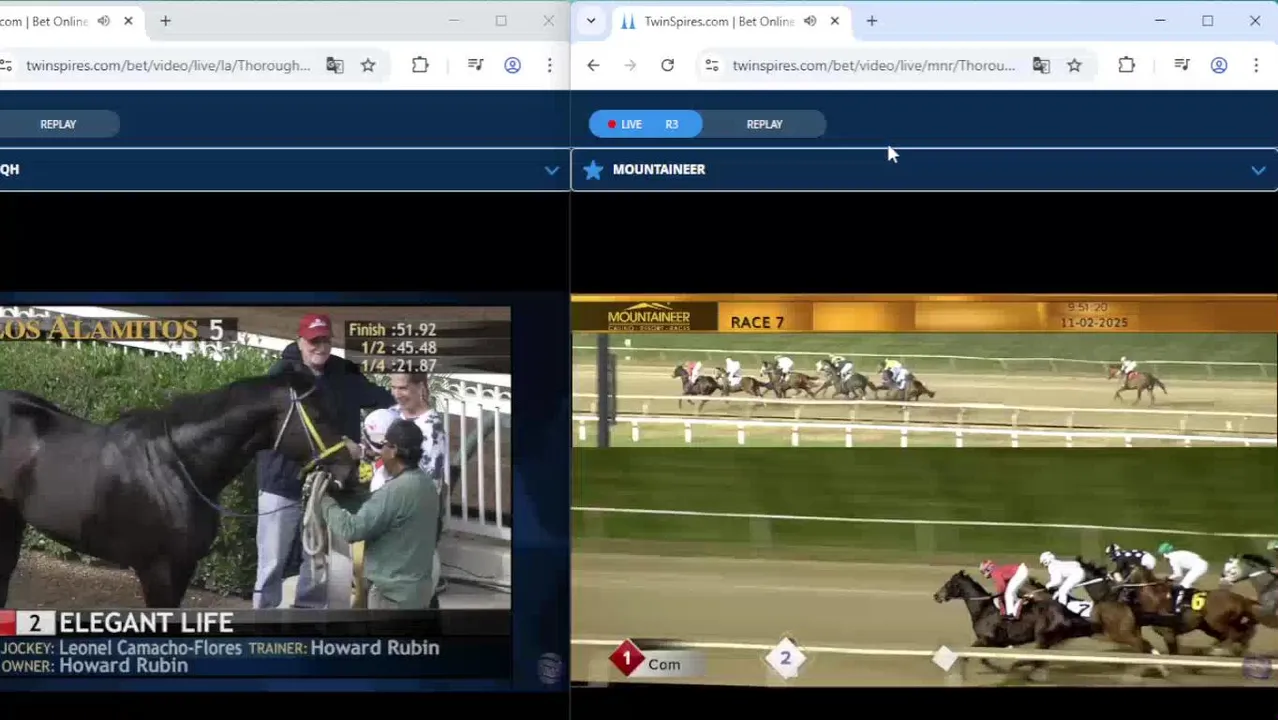Open Chrome menu dots in right window
1278x720 pixels.
pyautogui.click(x=1256, y=65)
